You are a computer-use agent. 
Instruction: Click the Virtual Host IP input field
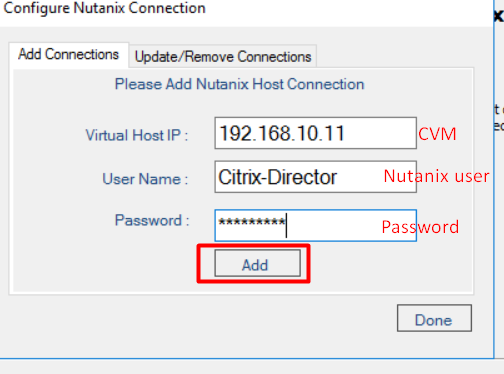(315, 133)
